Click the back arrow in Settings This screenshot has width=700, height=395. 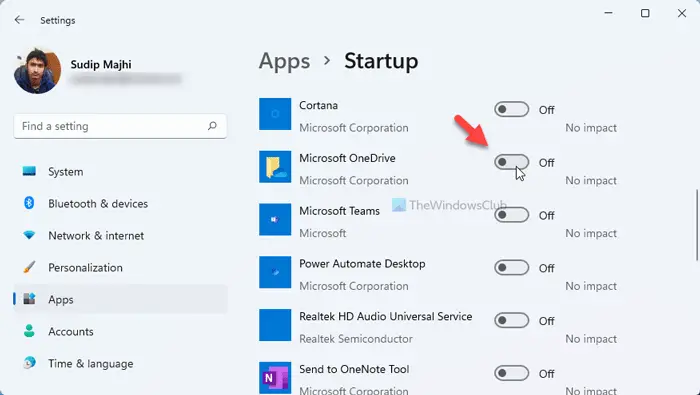pos(19,20)
